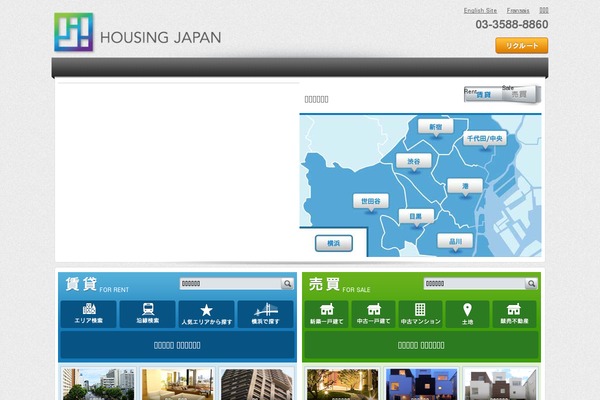600x400 pixels.
Task: Click the For Sale search field
Action: click(474, 284)
